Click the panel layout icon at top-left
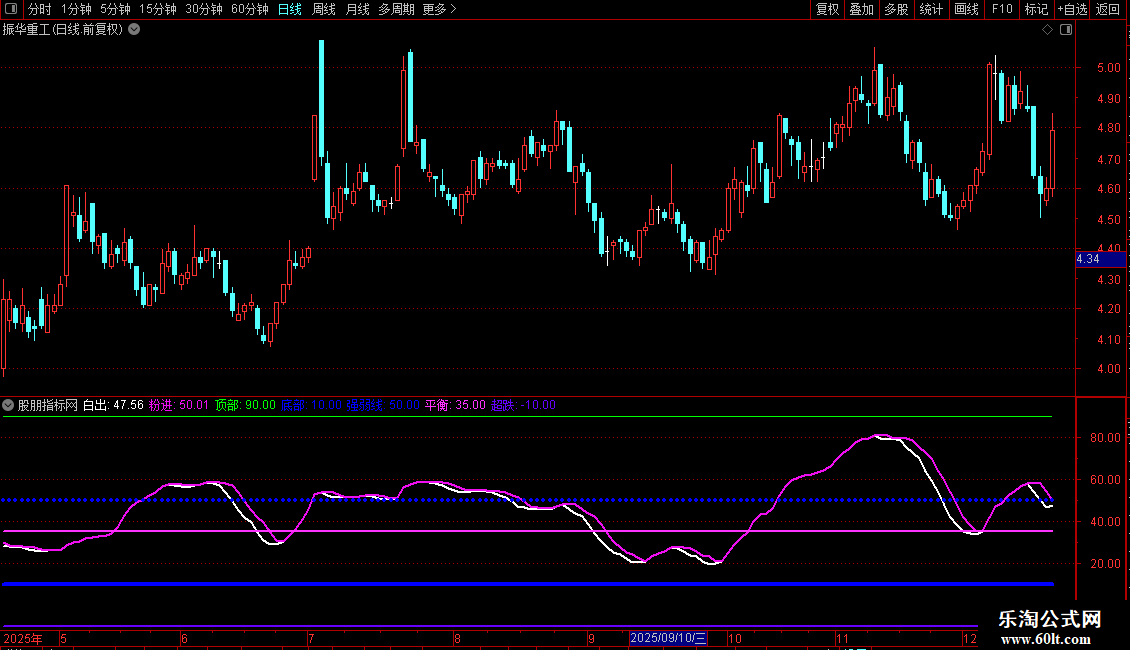1130x650 pixels. (11, 9)
